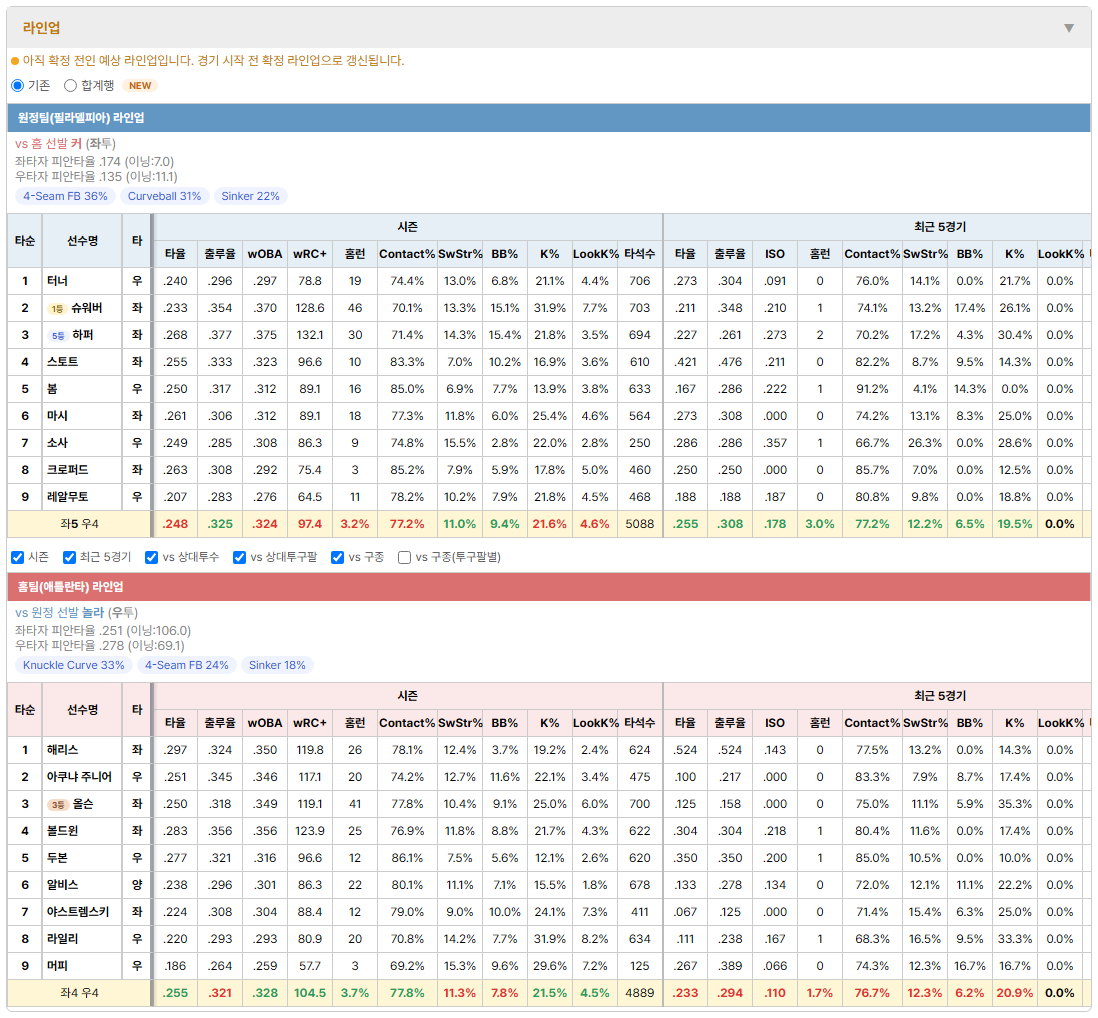Click the 4-Seam FB 36% pitch tag
The image size is (1098, 1018).
pyautogui.click(x=65, y=196)
